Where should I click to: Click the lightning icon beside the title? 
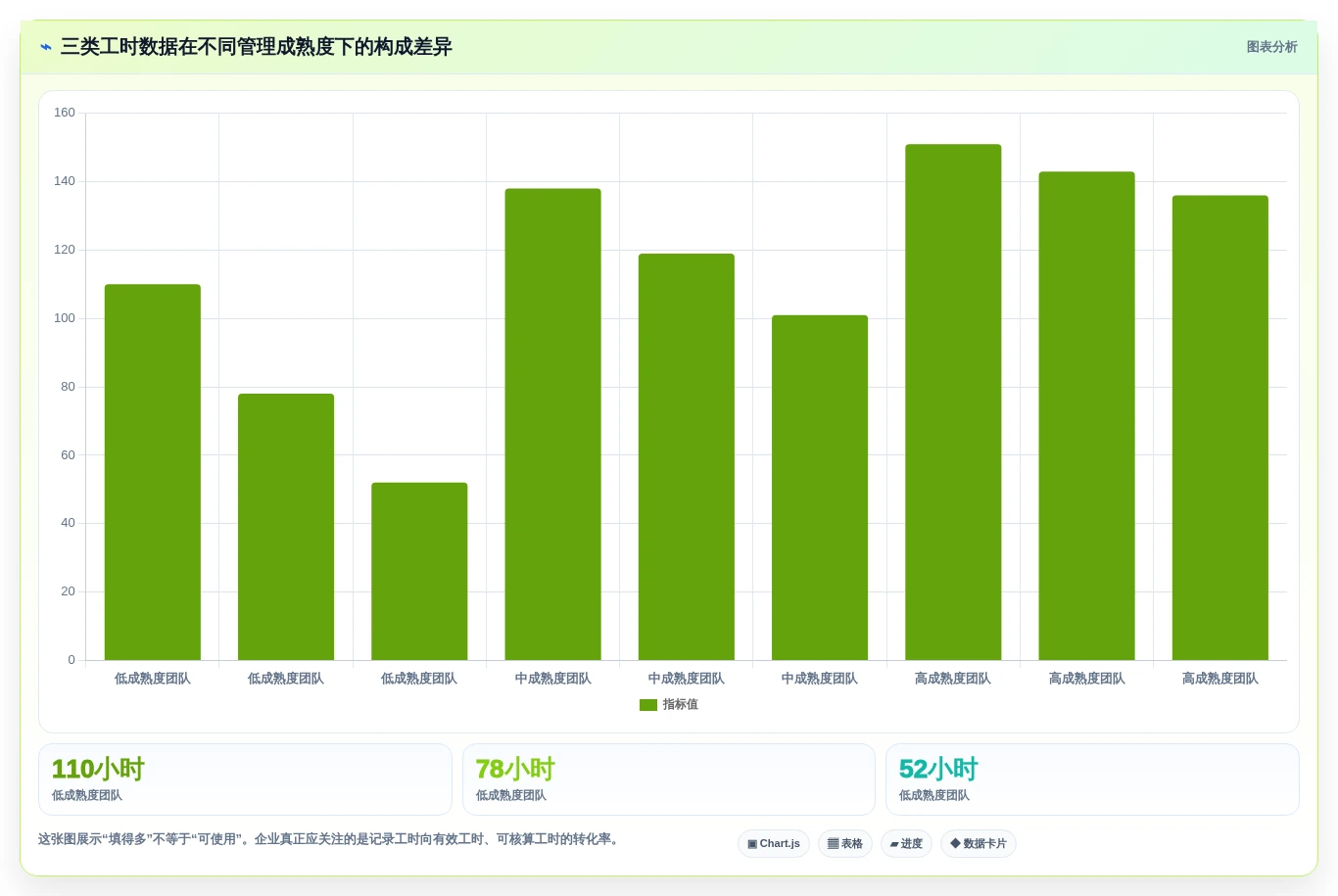pos(45,47)
